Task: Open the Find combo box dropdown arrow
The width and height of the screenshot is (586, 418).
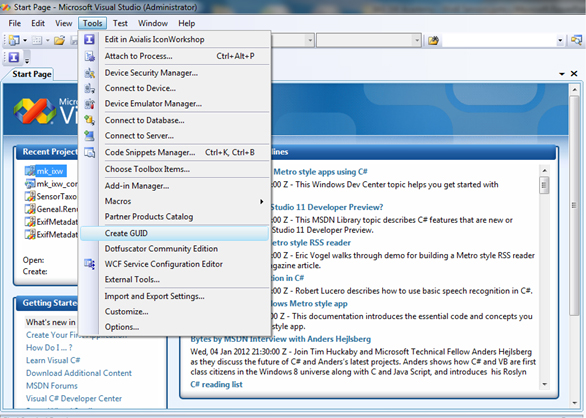Action: pos(560,40)
